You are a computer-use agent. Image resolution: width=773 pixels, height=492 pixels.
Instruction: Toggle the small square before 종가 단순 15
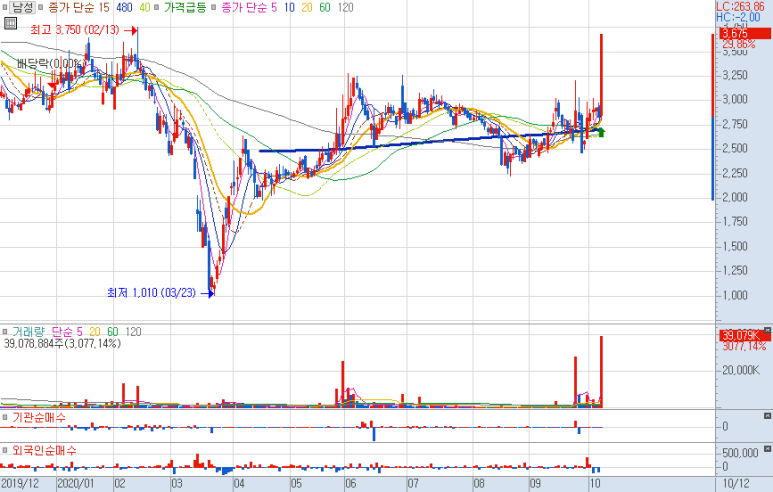pyautogui.click(x=42, y=8)
